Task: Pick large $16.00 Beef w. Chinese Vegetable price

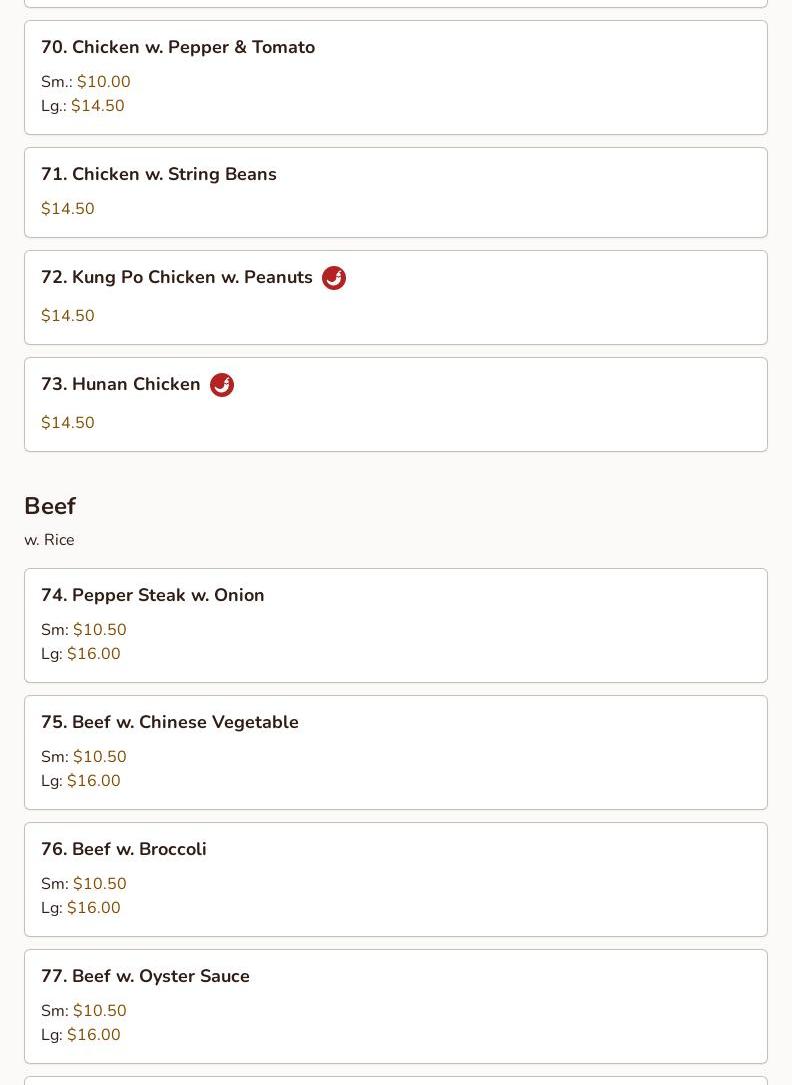Action: pyautogui.click(x=94, y=781)
